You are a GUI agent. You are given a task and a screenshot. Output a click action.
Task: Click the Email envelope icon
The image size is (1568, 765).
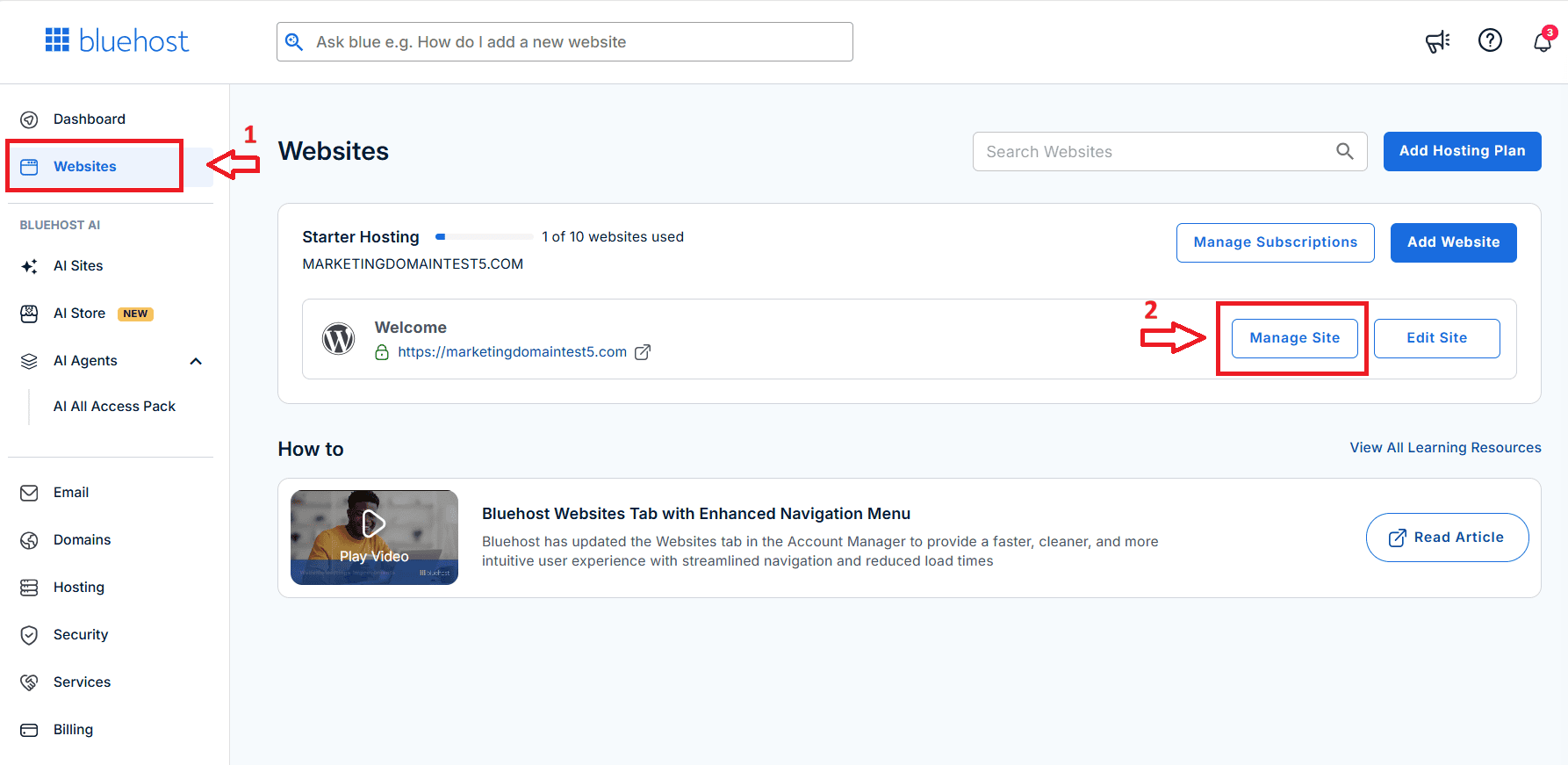pos(29,493)
